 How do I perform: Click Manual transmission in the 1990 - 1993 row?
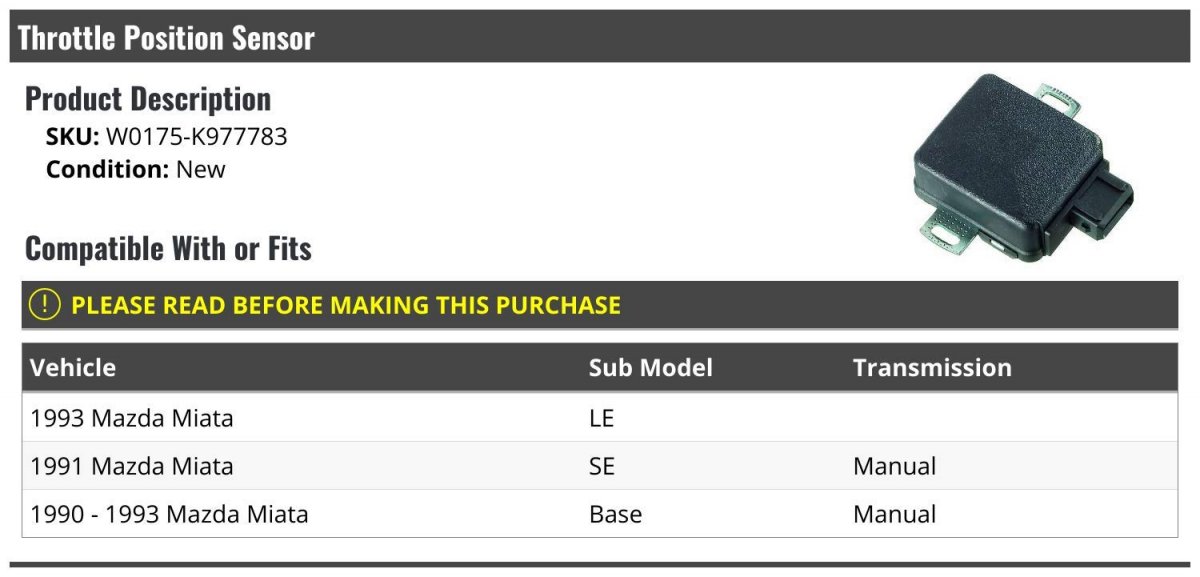tap(895, 514)
